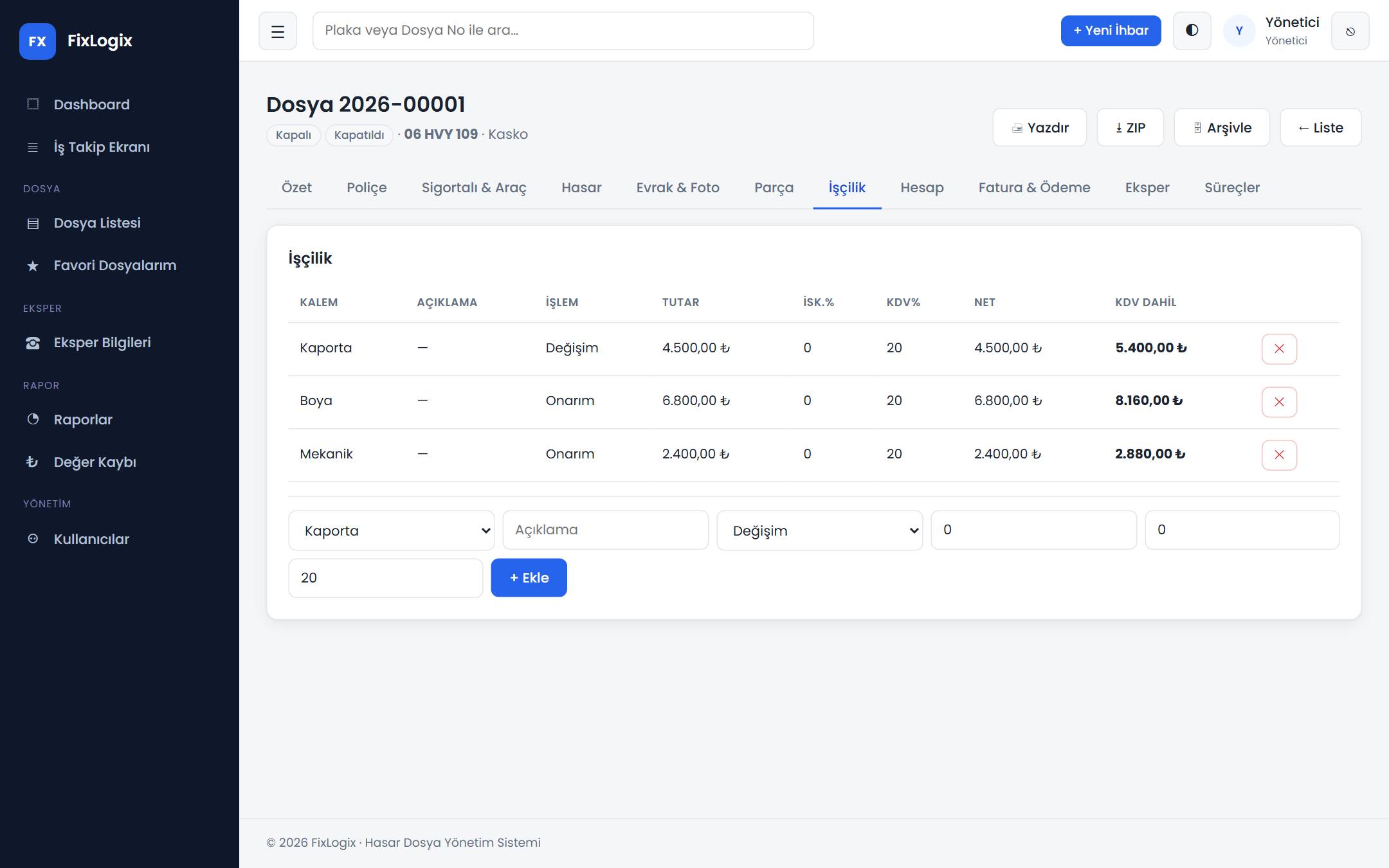Open the Fatura & Ödeme tab
1389x868 pixels.
(1034, 188)
